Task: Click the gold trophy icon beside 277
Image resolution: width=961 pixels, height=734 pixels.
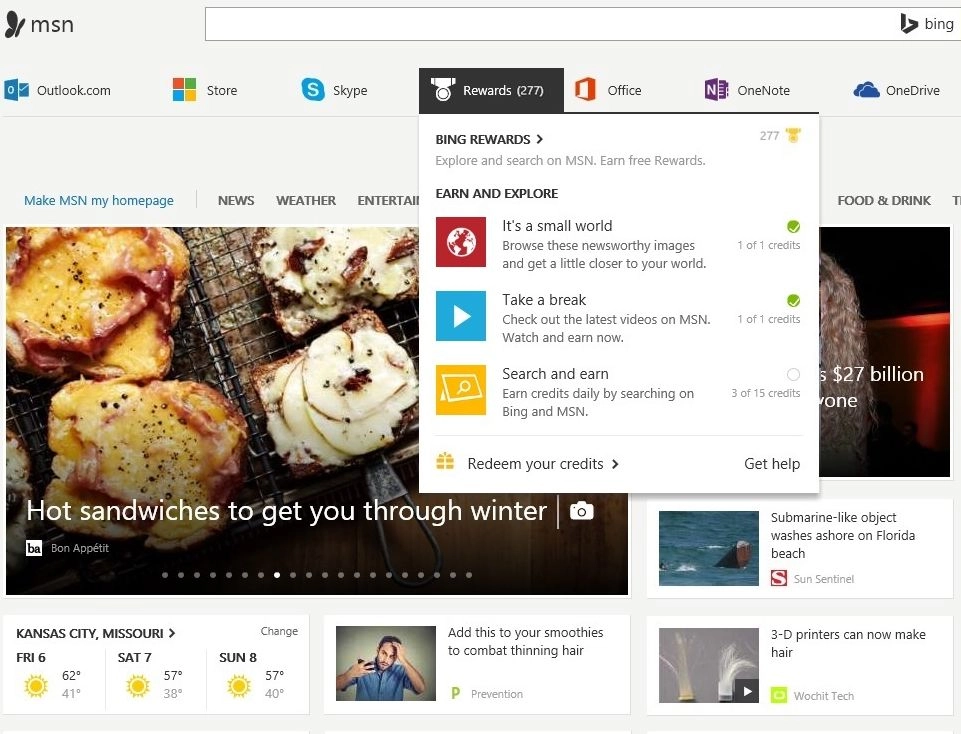Action: click(793, 135)
